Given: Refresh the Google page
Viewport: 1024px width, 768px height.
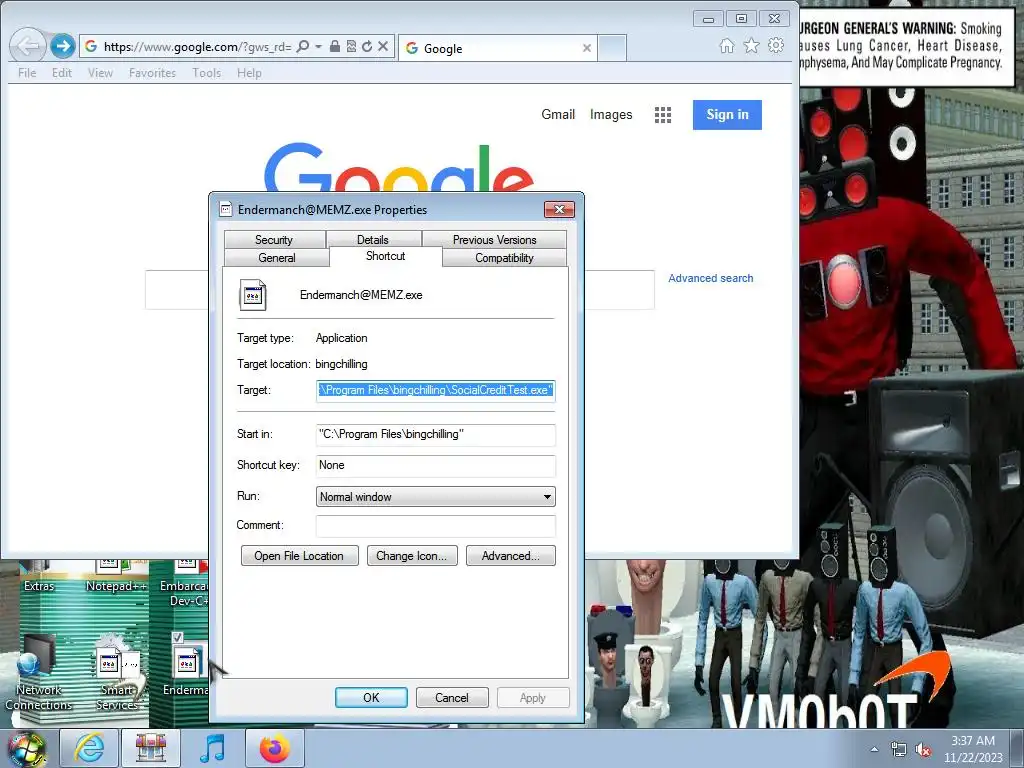Looking at the screenshot, I should point(367,46).
